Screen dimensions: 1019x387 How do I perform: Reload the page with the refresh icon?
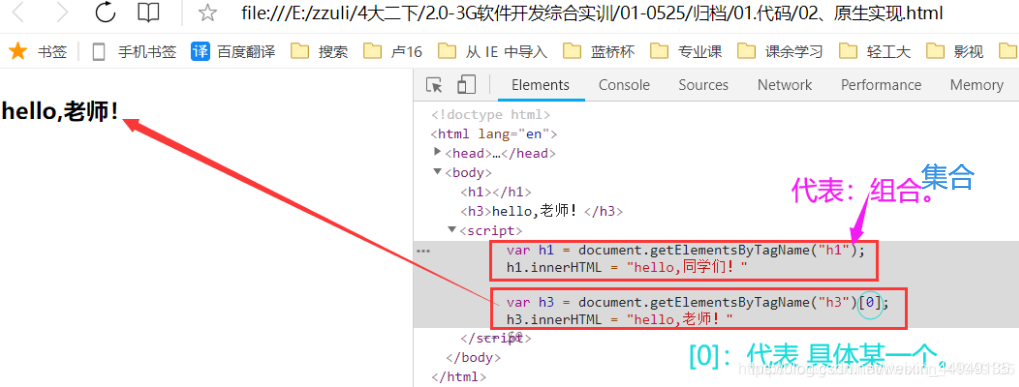pyautogui.click(x=105, y=12)
